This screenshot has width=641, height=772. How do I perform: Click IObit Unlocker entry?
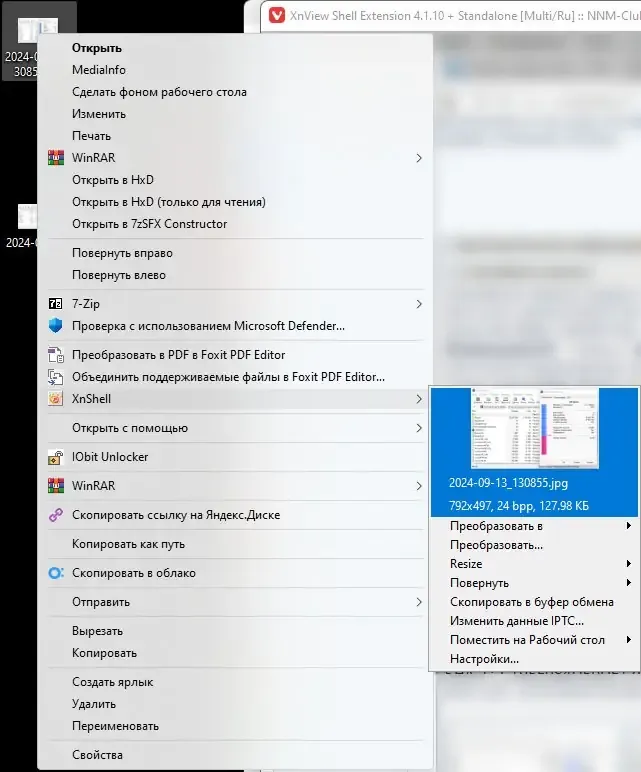coord(235,457)
